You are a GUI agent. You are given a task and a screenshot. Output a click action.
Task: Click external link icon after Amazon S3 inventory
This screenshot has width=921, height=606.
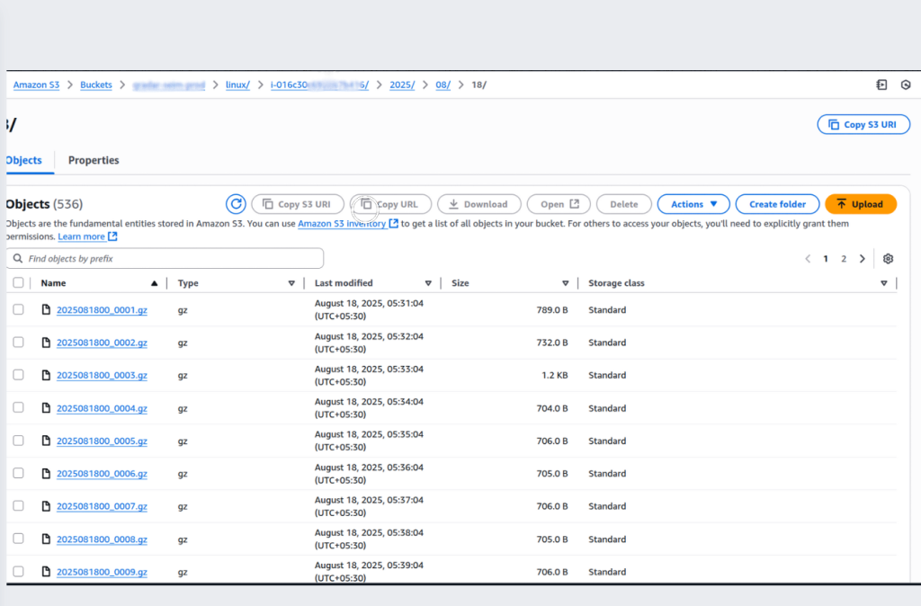pos(394,223)
